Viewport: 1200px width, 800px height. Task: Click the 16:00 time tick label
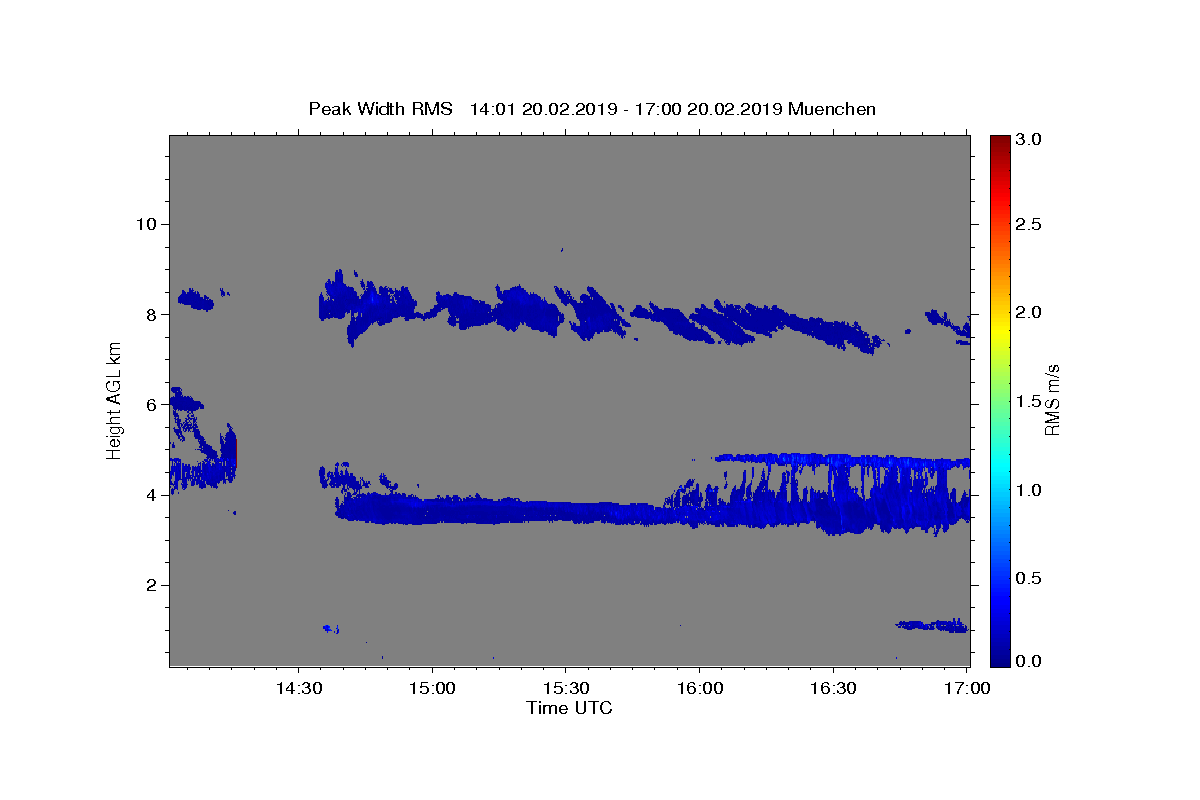tap(700, 689)
